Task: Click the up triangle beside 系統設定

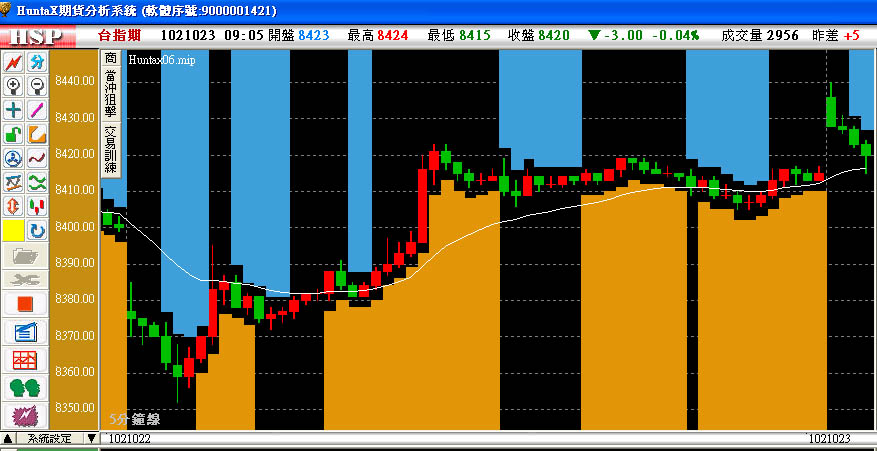Action: 8,438
